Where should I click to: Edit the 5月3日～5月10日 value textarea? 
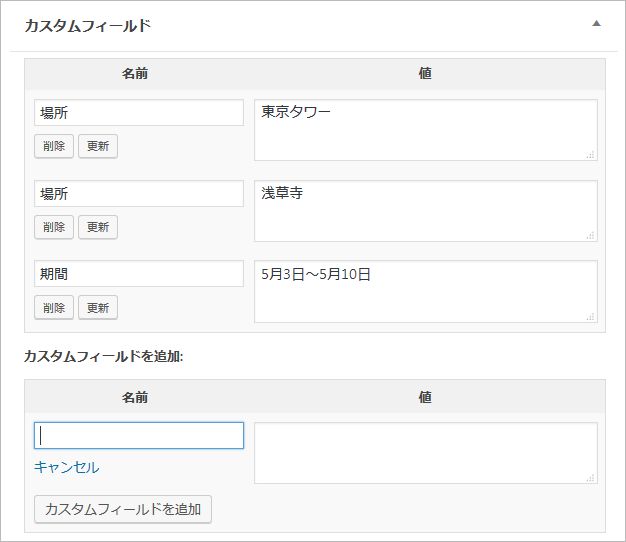(425, 292)
